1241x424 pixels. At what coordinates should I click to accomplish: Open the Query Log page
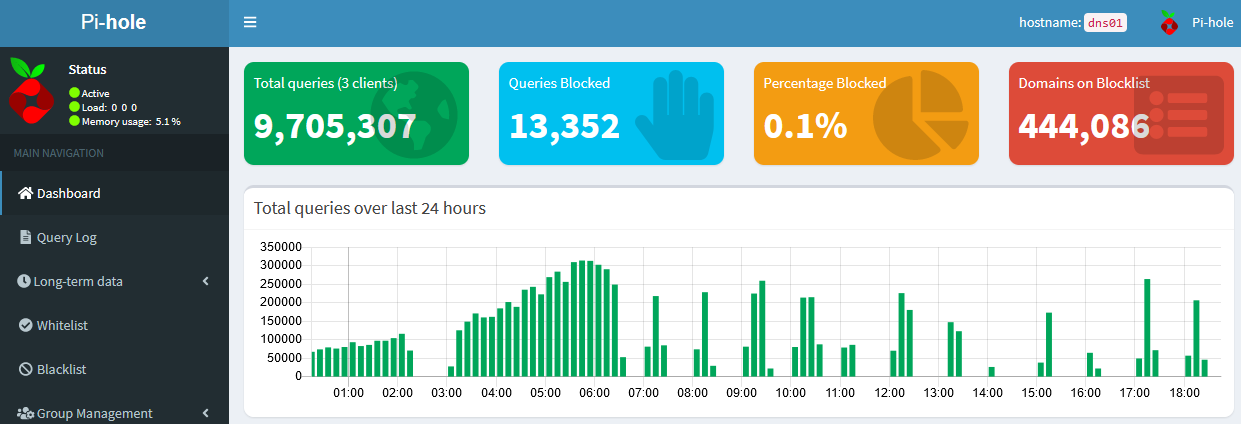115,237
